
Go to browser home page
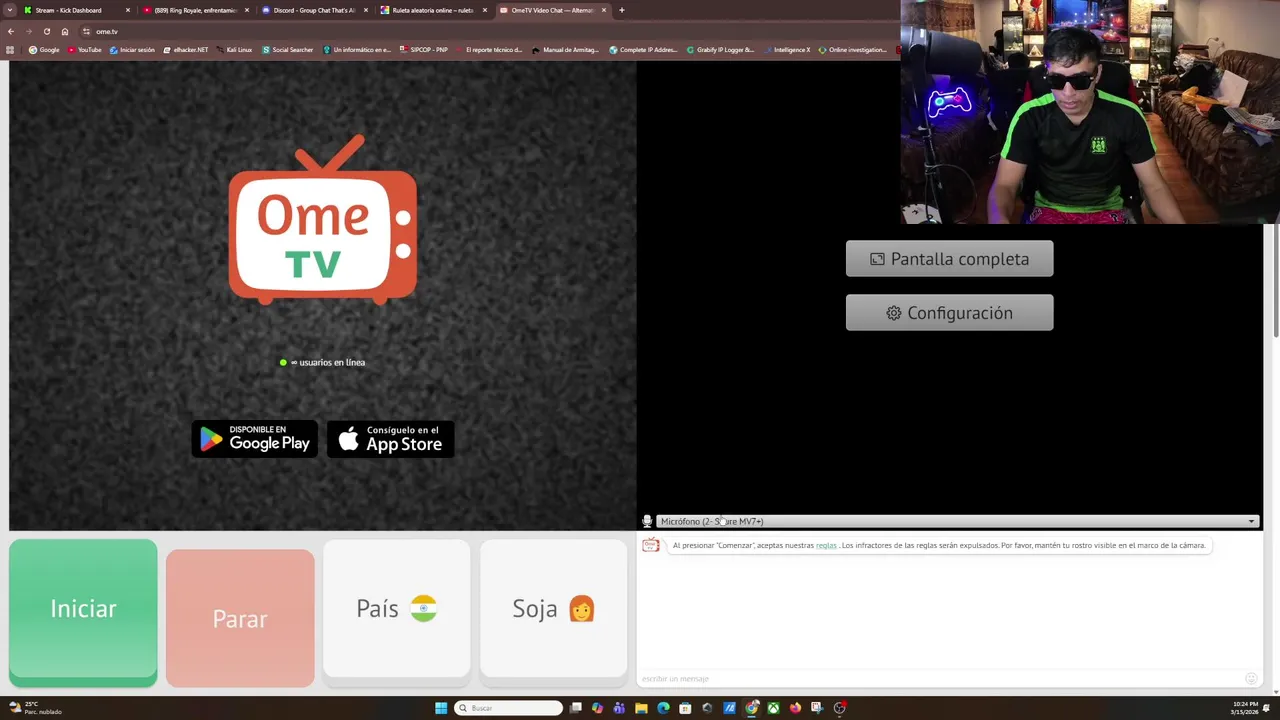[65, 31]
